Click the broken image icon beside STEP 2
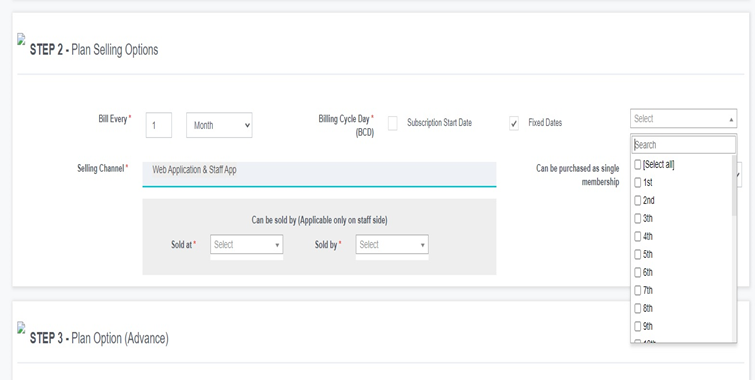This screenshot has height=380, width=755. click(21, 39)
